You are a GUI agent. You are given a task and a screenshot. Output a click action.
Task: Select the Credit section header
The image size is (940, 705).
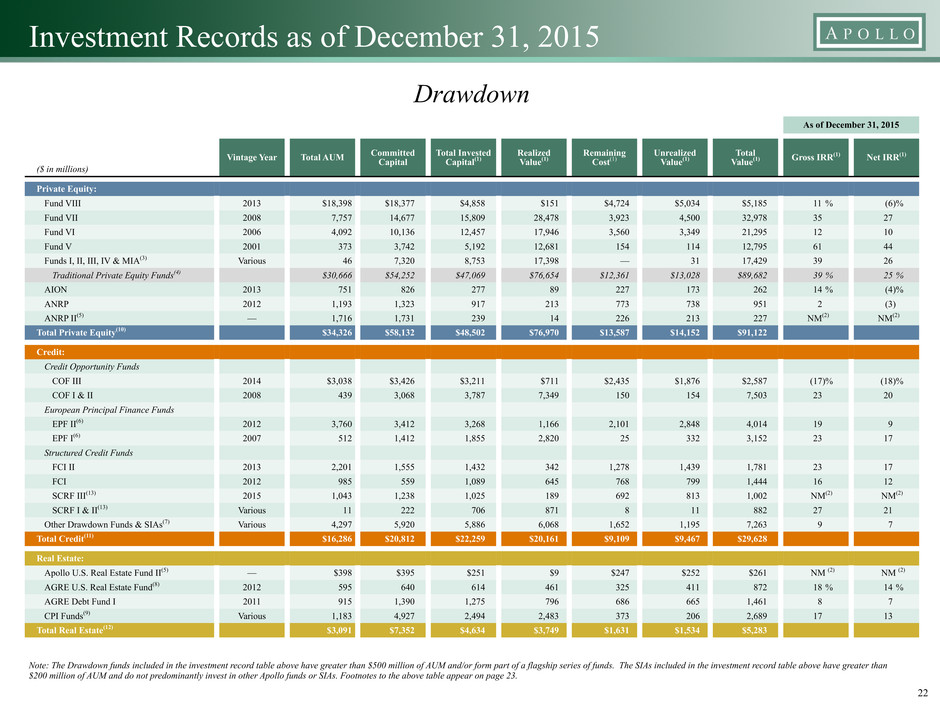coord(471,352)
